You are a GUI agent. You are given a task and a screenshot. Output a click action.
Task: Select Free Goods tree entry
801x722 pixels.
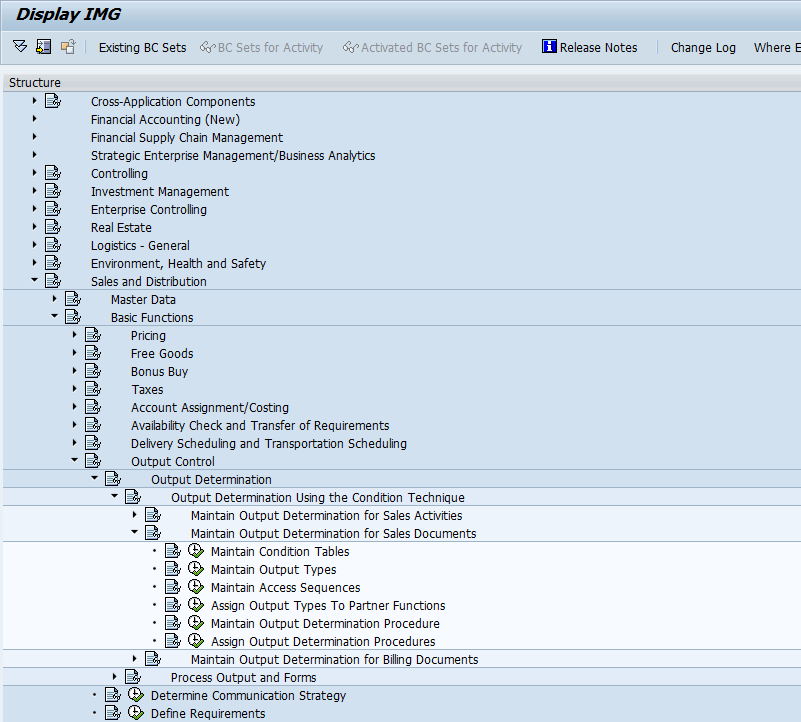162,354
